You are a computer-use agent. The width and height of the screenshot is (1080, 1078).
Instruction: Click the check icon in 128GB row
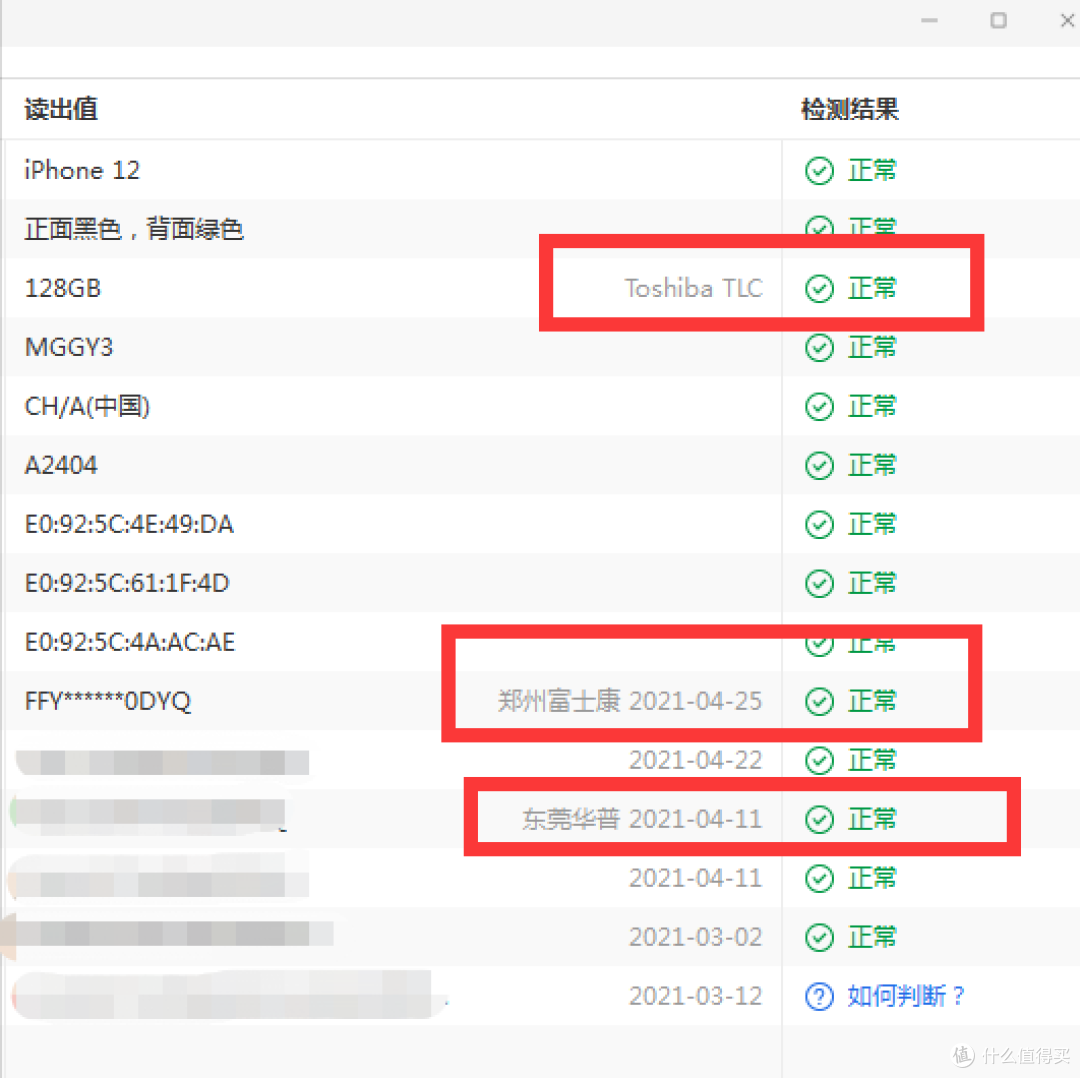(819, 288)
